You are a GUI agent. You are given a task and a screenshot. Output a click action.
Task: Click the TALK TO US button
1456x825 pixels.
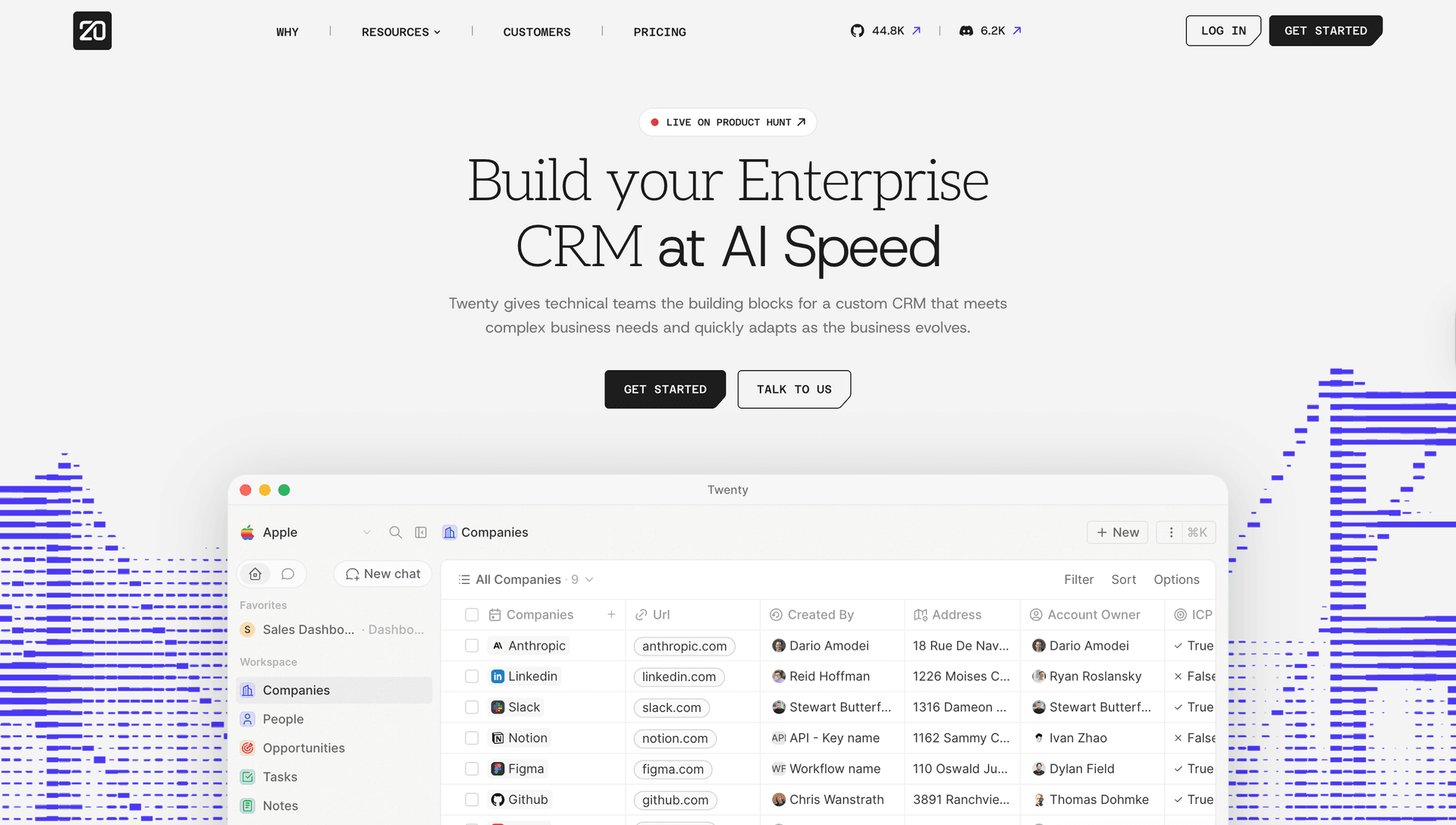click(794, 389)
